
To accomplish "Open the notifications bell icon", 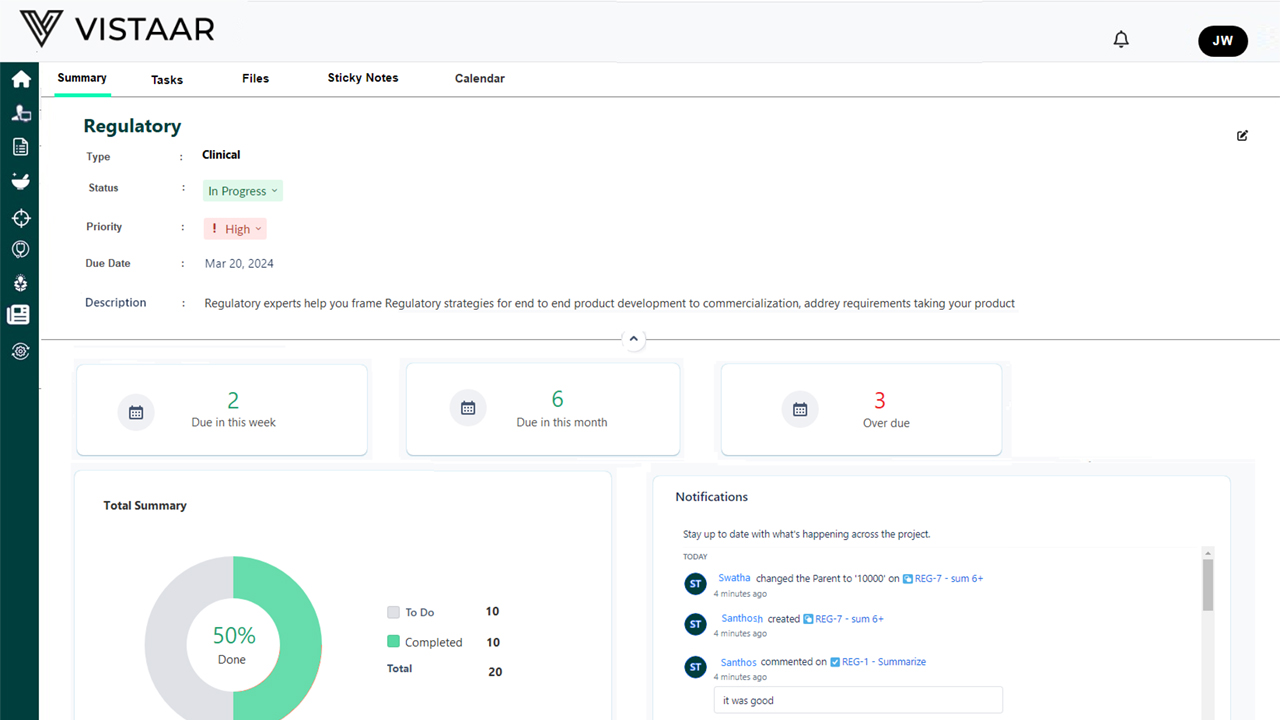I will [x=1121, y=40].
